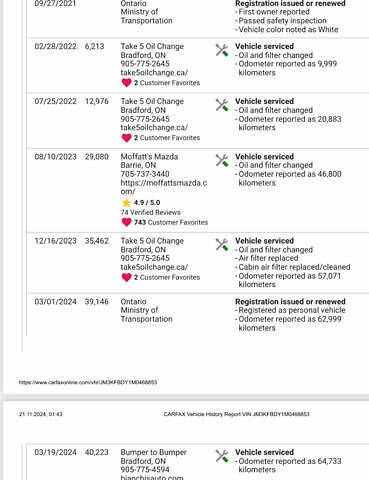Open the Bumper to Bumper bianchisauto.com link
369x480 pixels.
pos(152,477)
